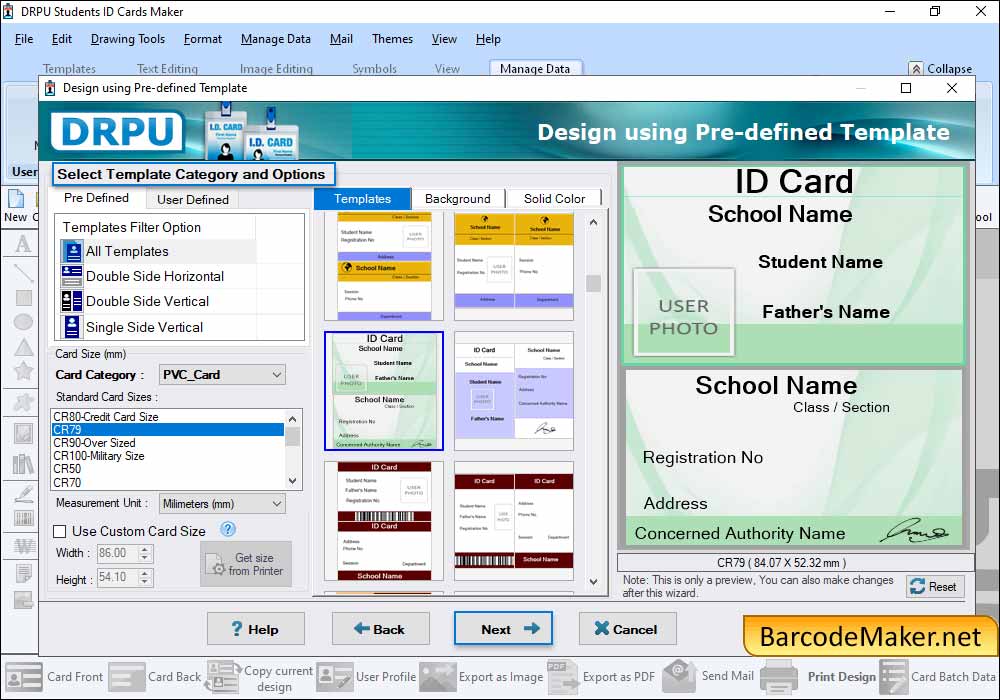Choose the Single Side Vertical icon
This screenshot has width=1000, height=700.
click(x=71, y=327)
